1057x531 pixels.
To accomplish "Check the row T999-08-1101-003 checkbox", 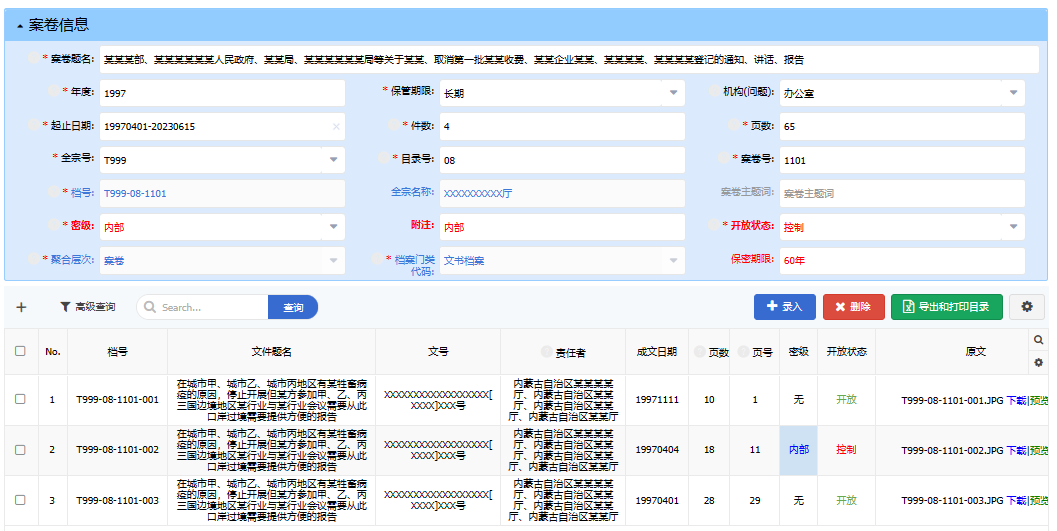I will 20,500.
